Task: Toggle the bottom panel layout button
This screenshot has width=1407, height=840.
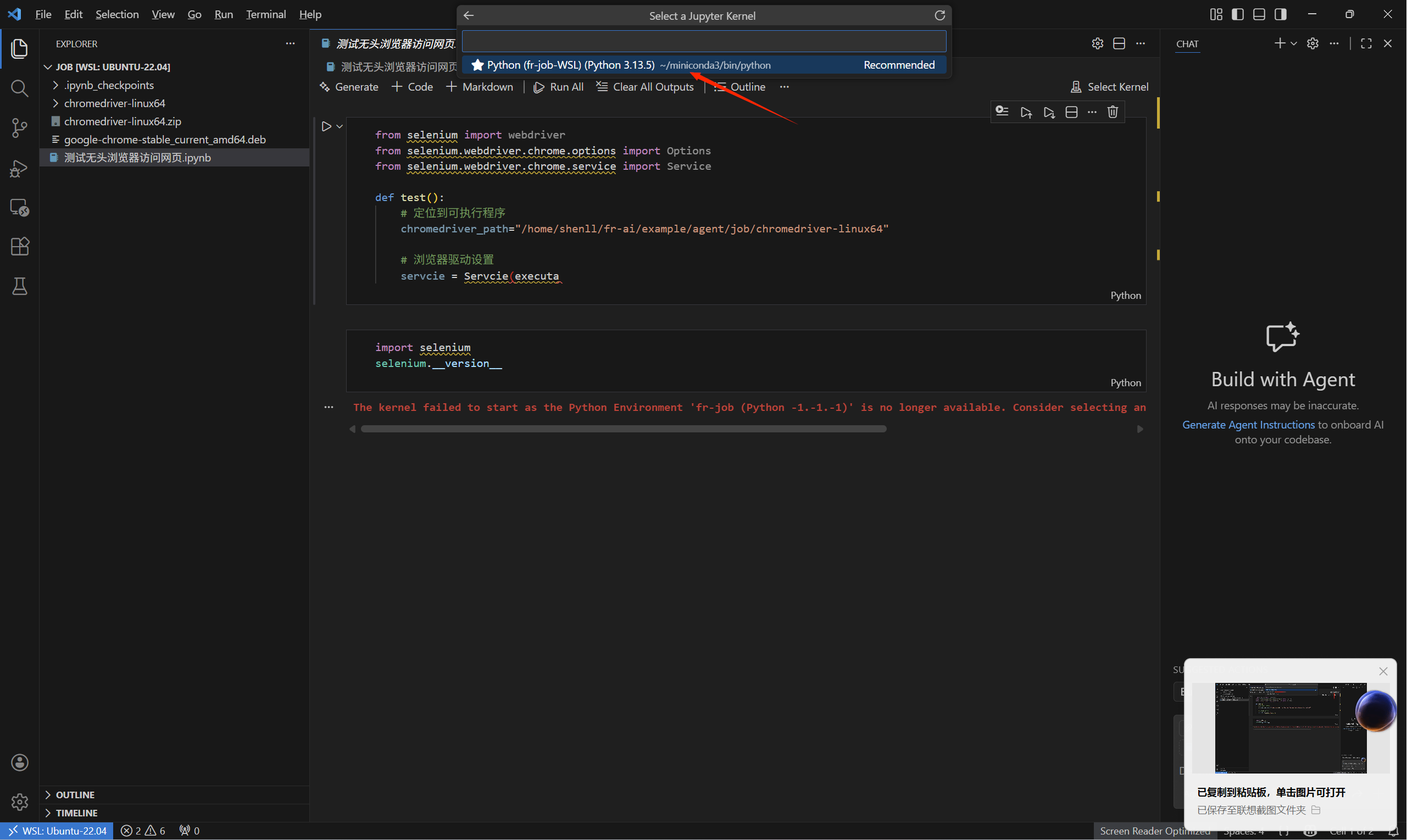Action: (x=1259, y=14)
